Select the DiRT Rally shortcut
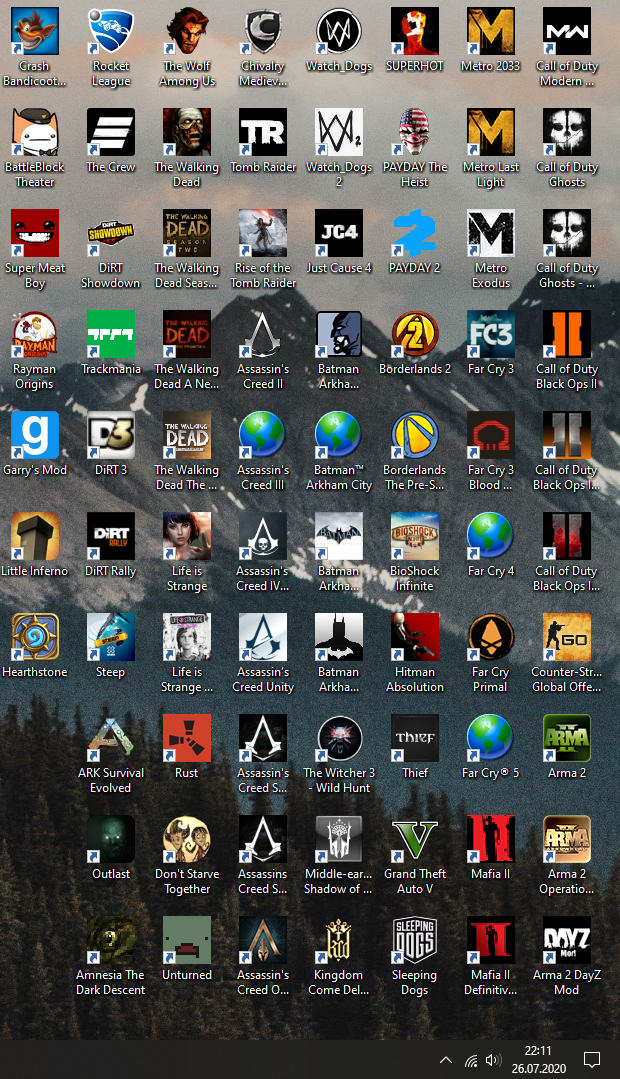 coord(111,537)
